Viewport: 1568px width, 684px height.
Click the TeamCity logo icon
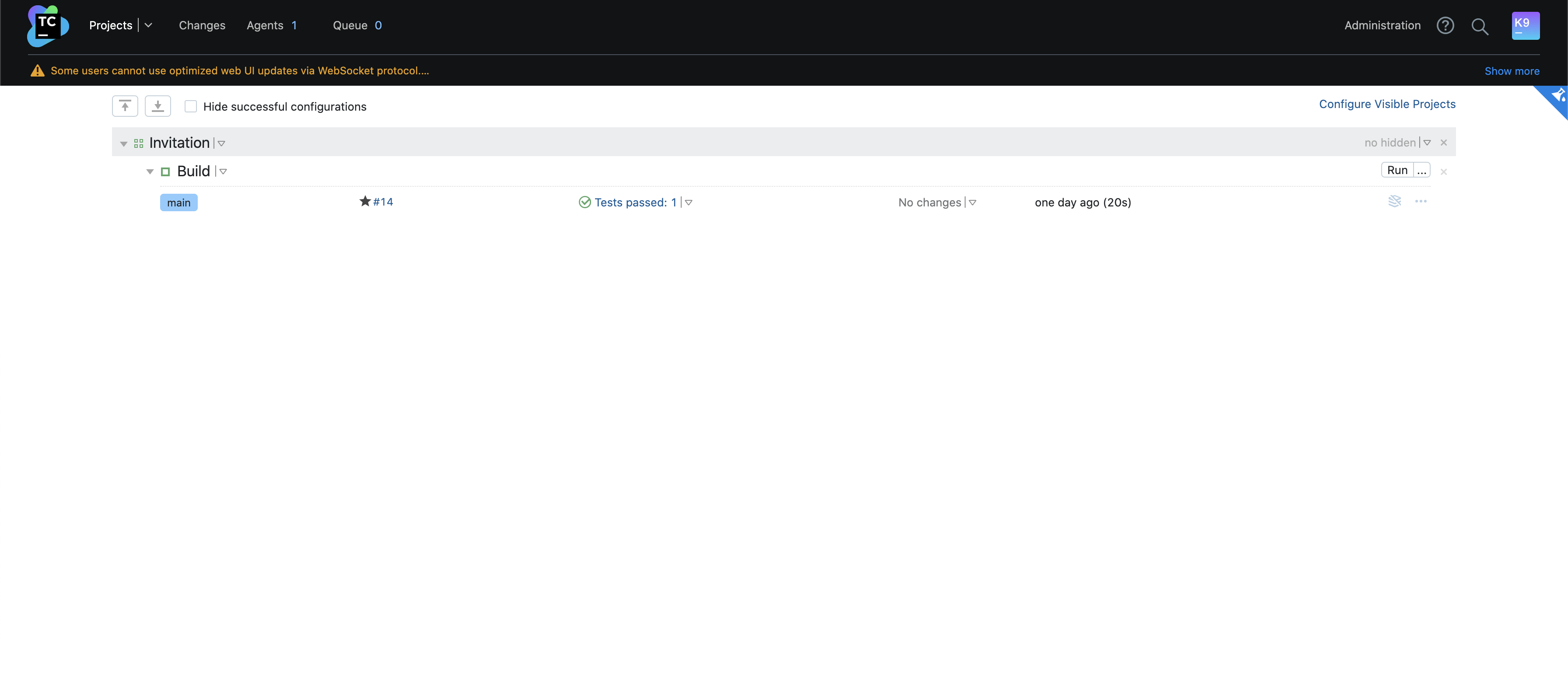[x=48, y=25]
